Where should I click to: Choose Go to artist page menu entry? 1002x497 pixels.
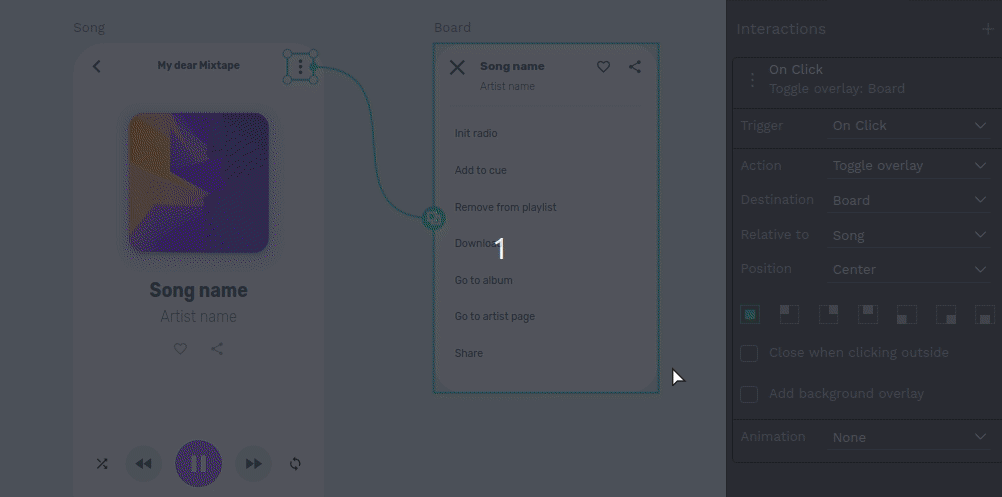click(494, 316)
